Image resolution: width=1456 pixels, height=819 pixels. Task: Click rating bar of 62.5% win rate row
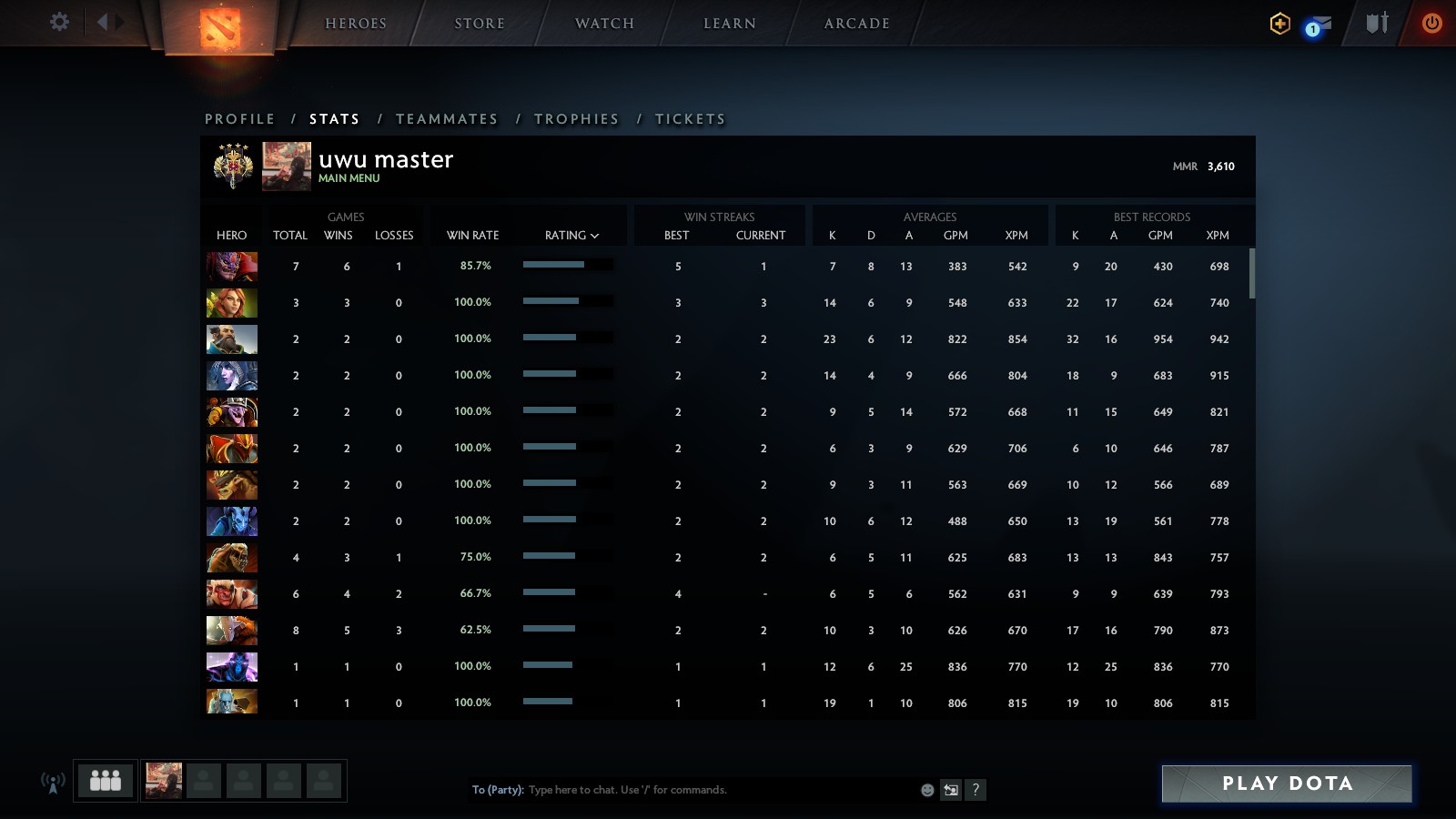[568, 629]
